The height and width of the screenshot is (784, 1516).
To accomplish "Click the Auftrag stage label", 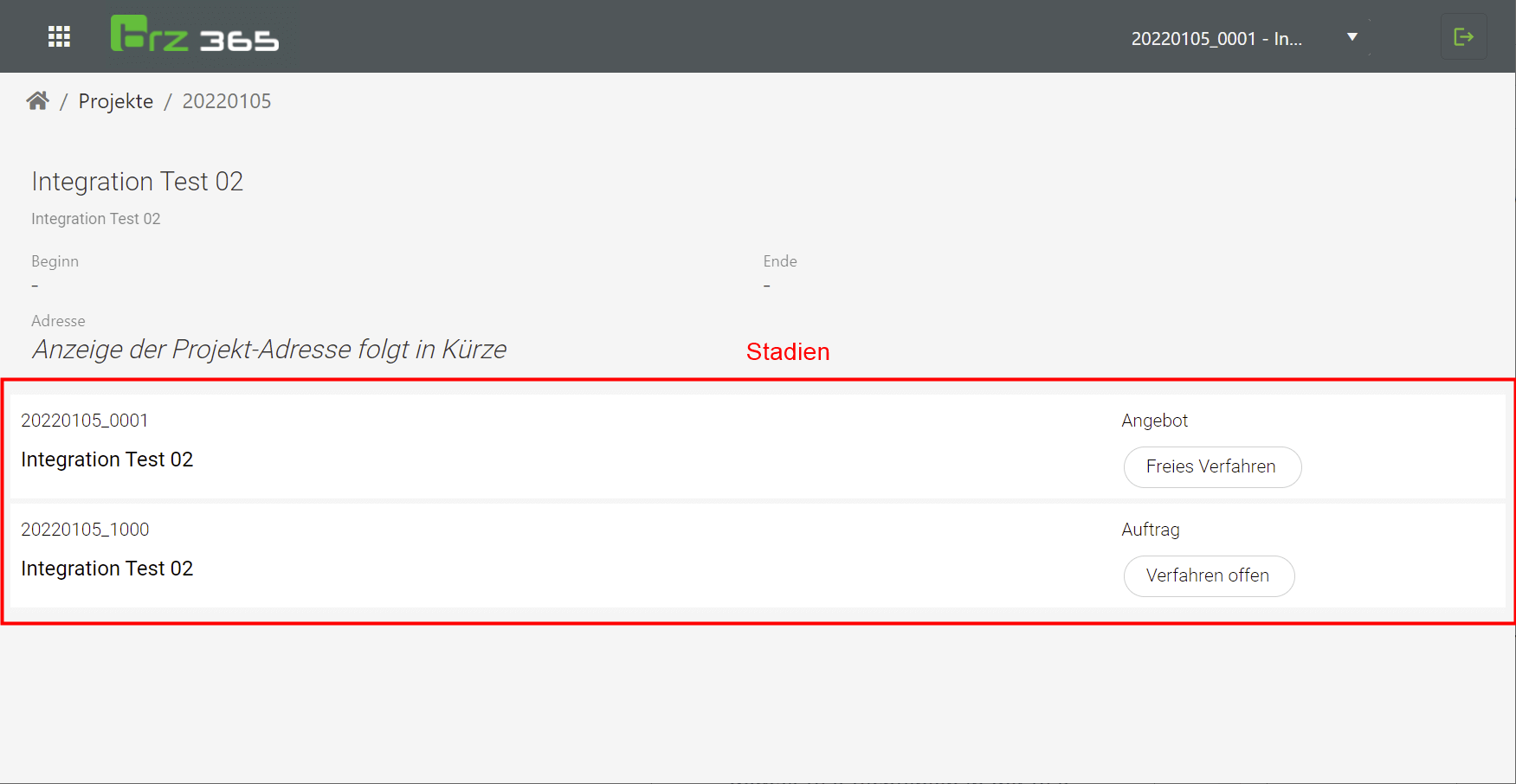I will (x=1150, y=530).
